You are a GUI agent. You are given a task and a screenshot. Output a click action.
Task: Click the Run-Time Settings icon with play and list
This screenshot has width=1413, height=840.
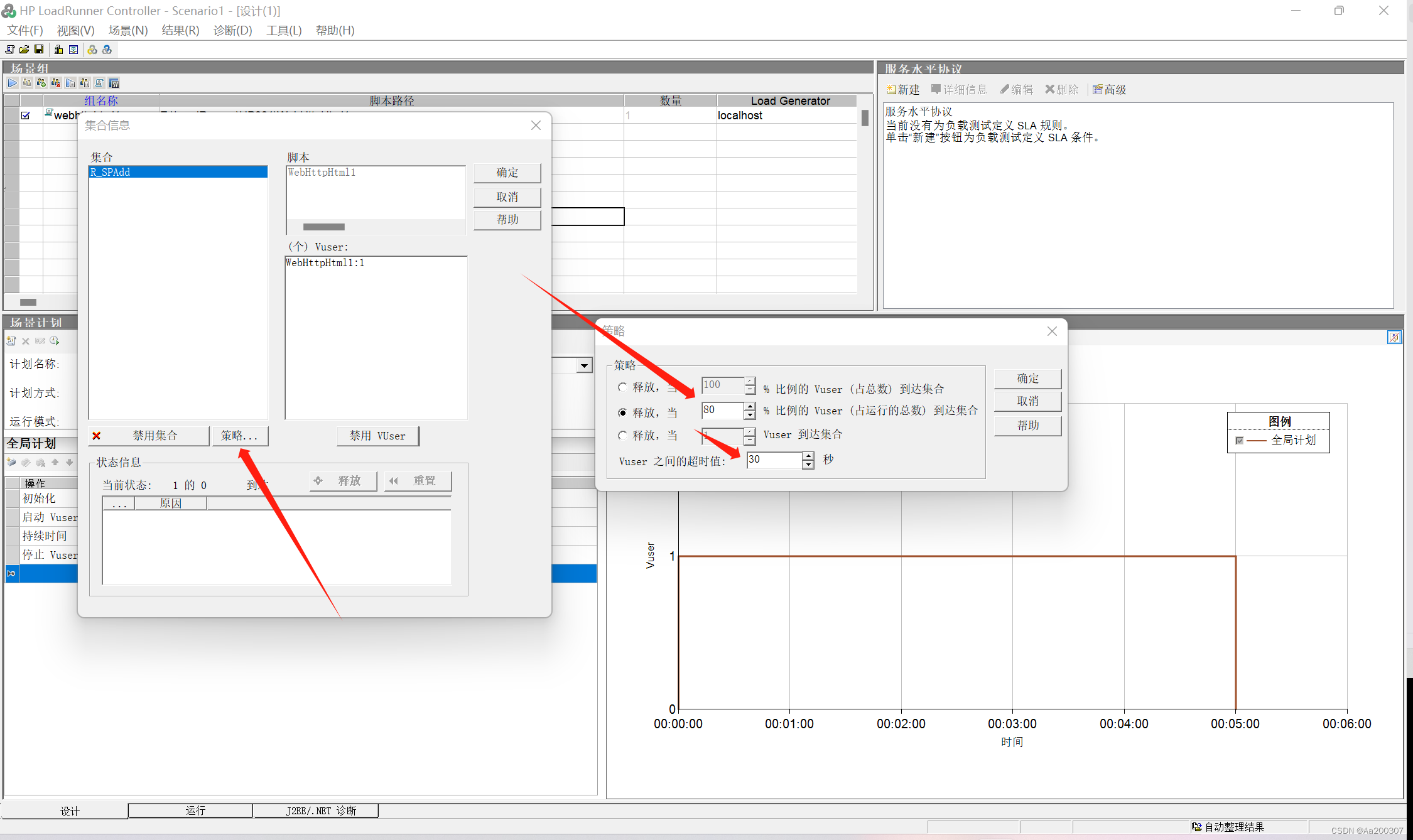pos(70,83)
